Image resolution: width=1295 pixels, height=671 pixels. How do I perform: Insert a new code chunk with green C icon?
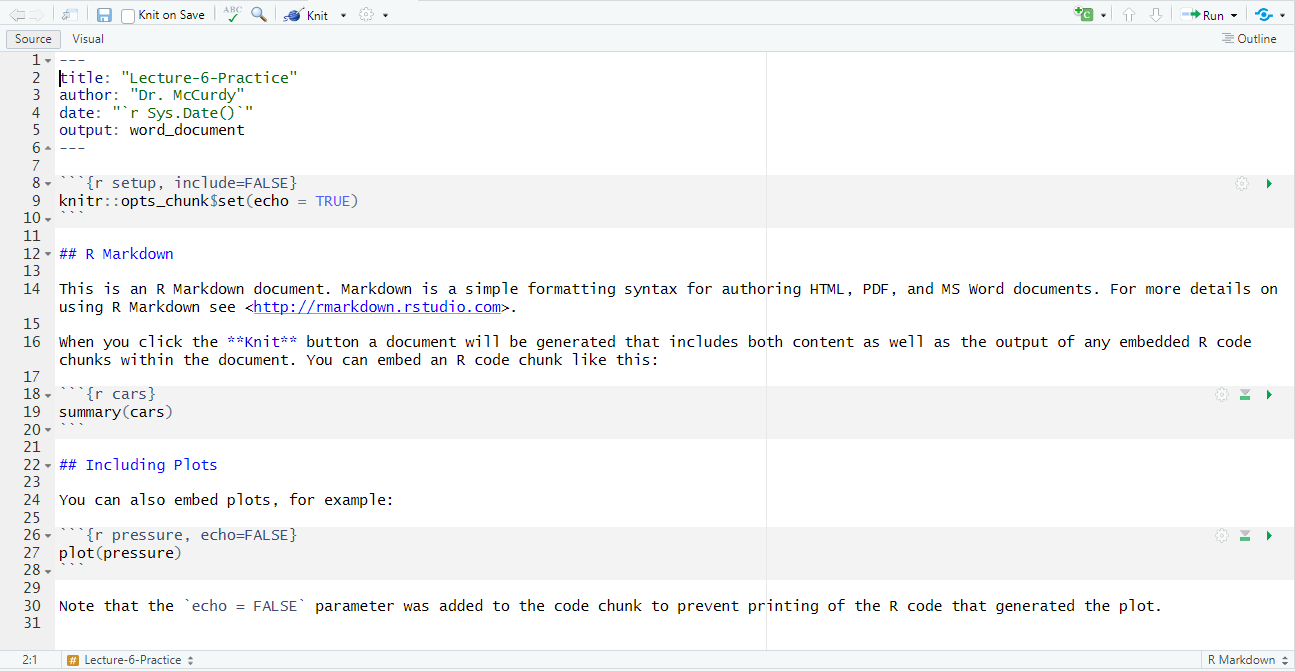(x=1084, y=15)
